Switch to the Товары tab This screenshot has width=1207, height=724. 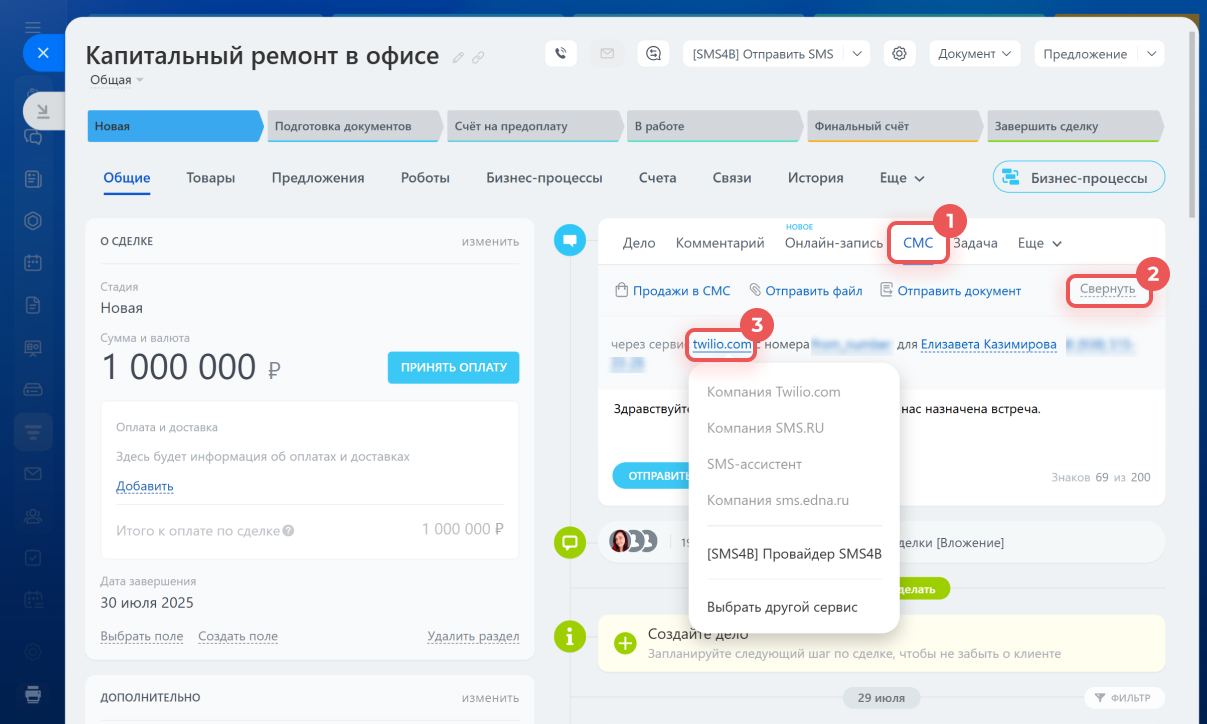pyautogui.click(x=210, y=178)
